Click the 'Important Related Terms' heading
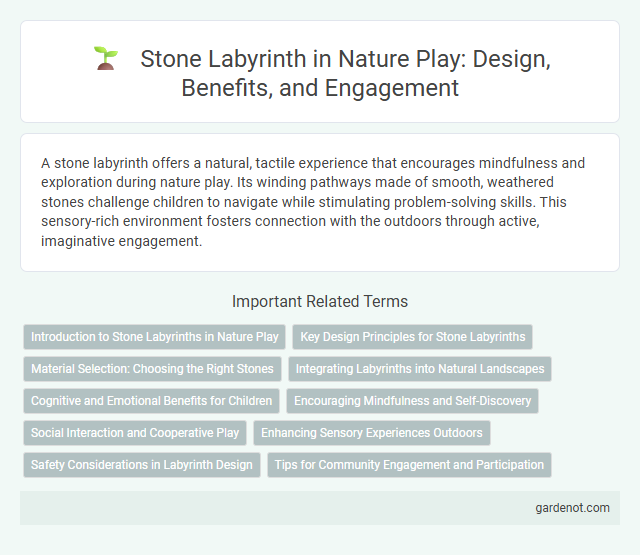Viewport: 640px width, 555px height. (x=320, y=301)
